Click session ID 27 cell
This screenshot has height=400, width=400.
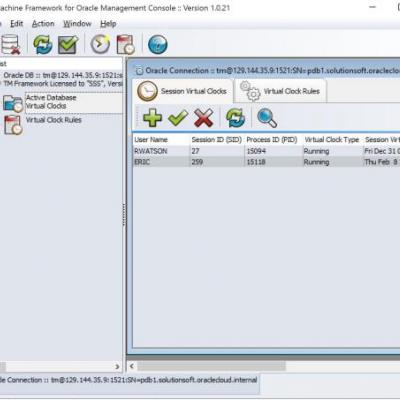[x=217, y=151]
